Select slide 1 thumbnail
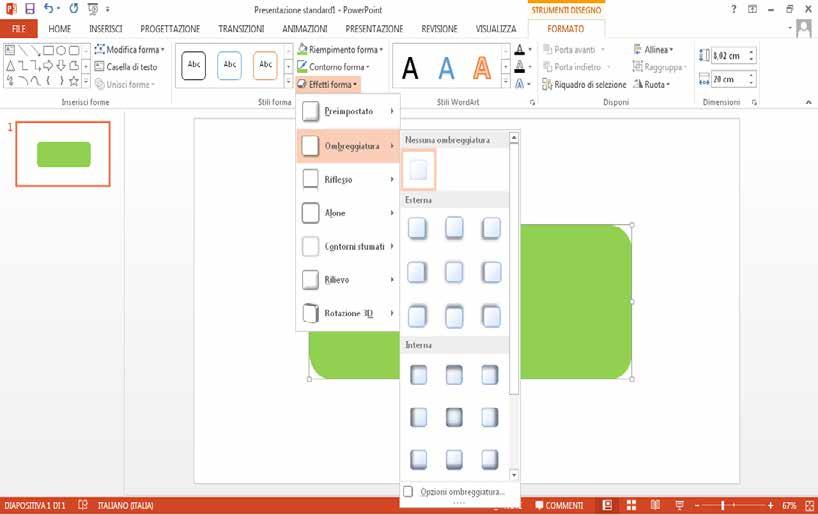 (63, 154)
